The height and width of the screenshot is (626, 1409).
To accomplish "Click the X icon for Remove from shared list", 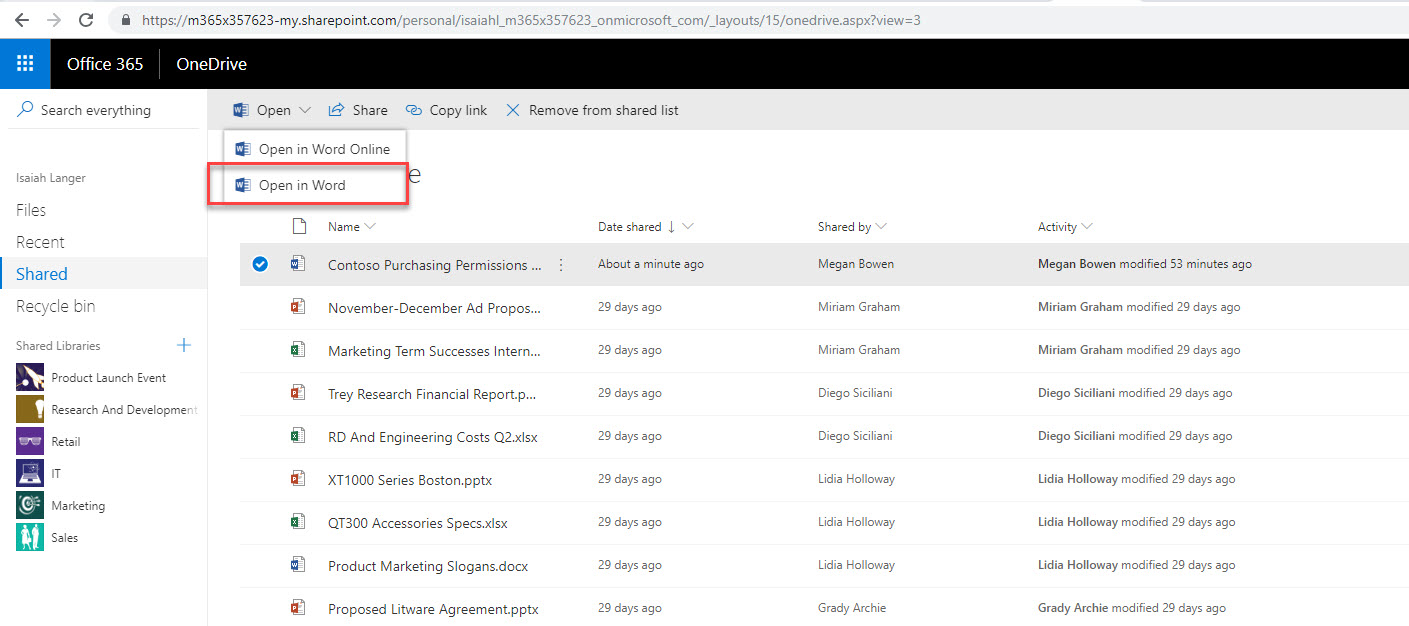I will pyautogui.click(x=513, y=110).
